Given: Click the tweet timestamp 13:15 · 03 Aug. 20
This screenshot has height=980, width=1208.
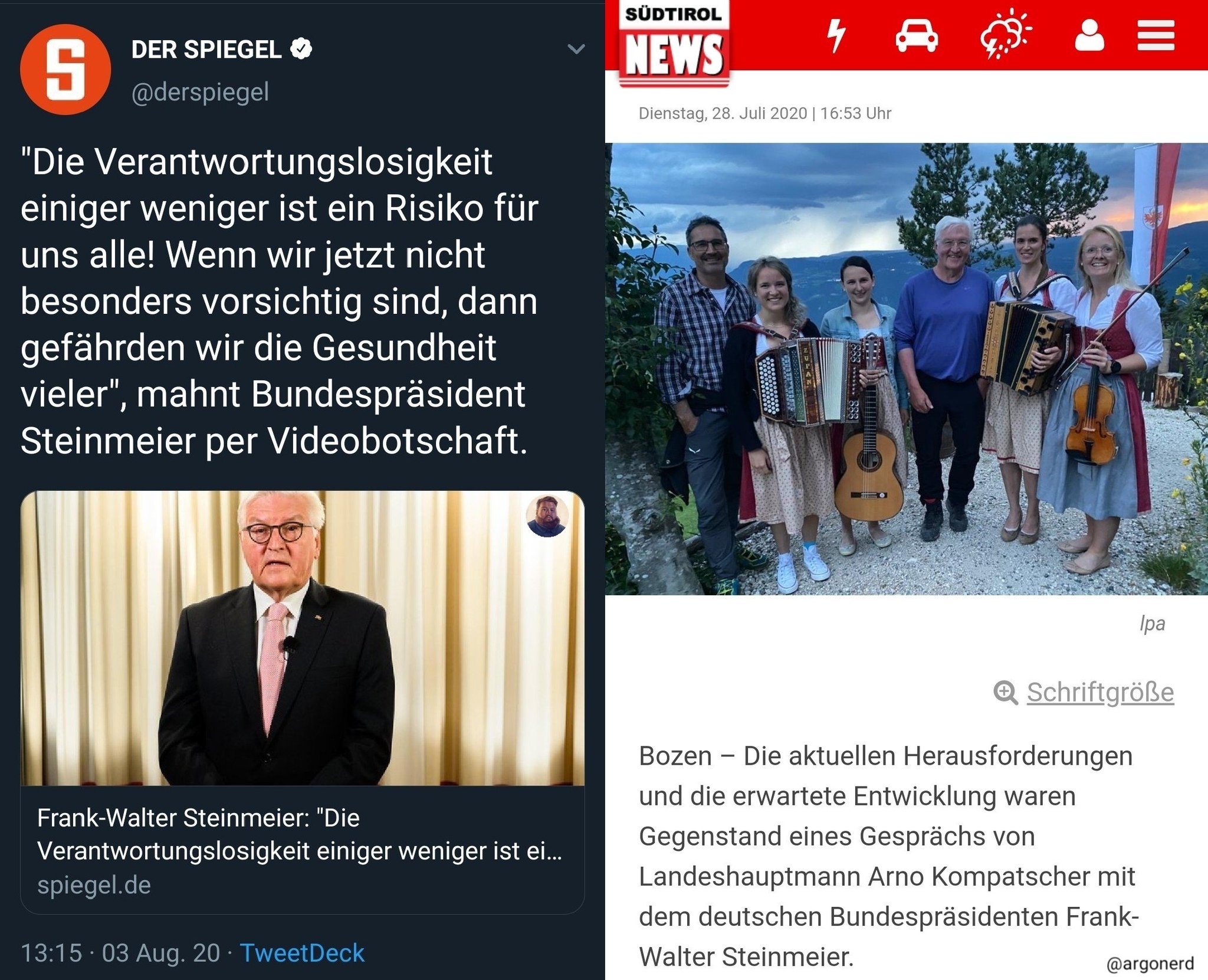Looking at the screenshot, I should [x=120, y=953].
